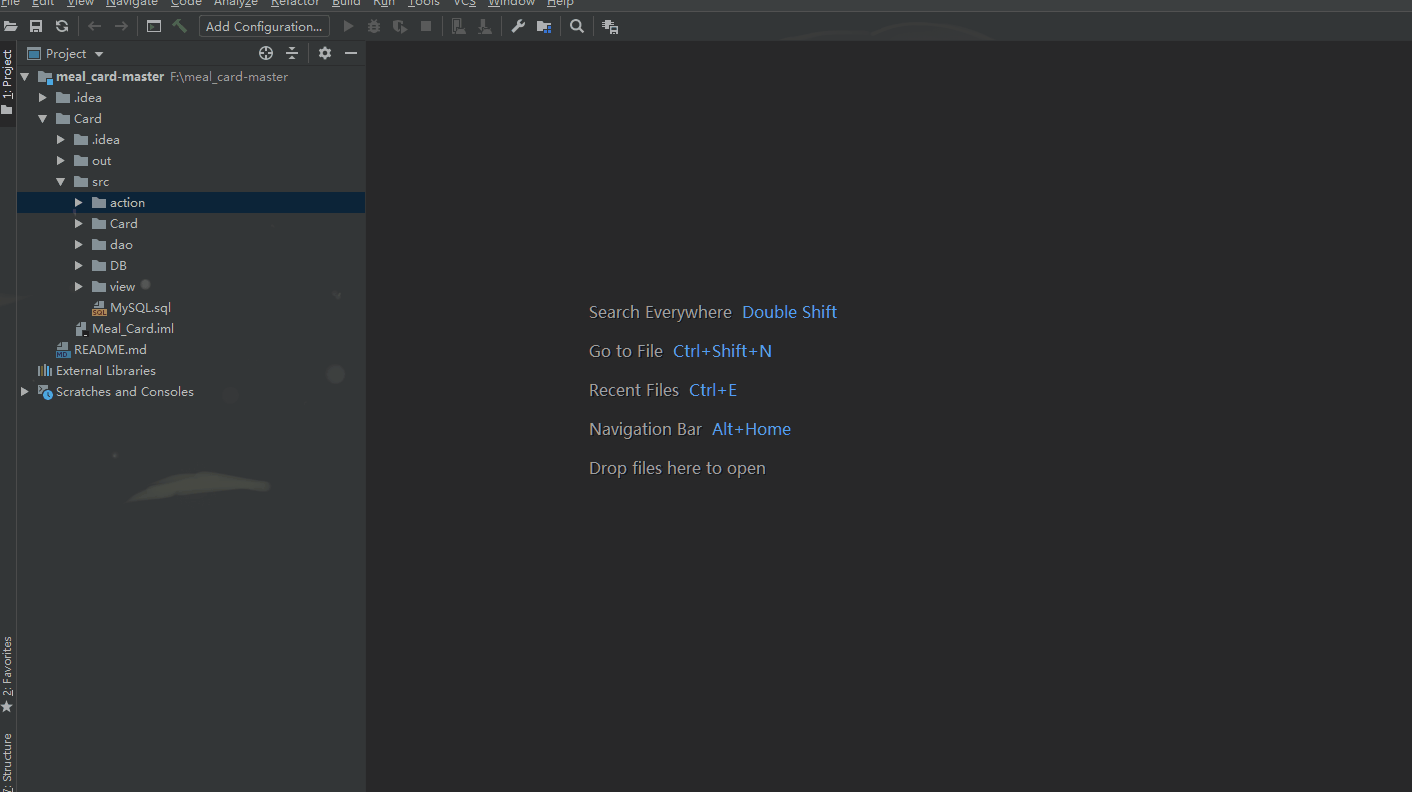Expand the out folder arrow

[61, 161]
